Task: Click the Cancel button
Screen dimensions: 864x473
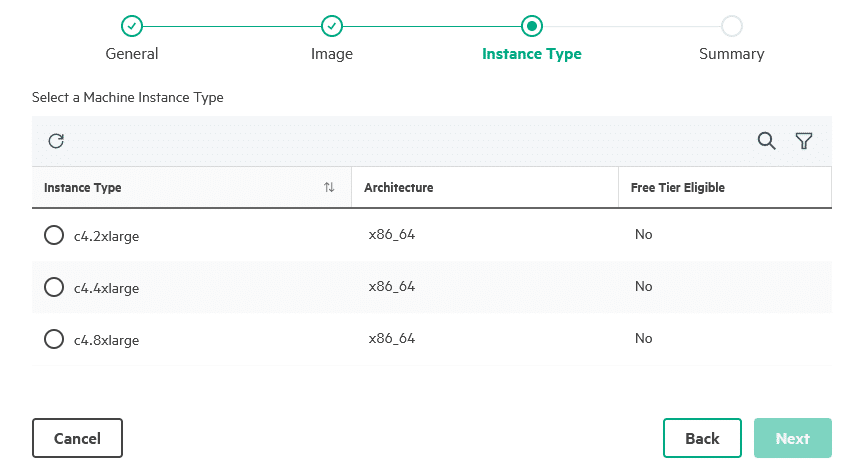Action: click(77, 438)
